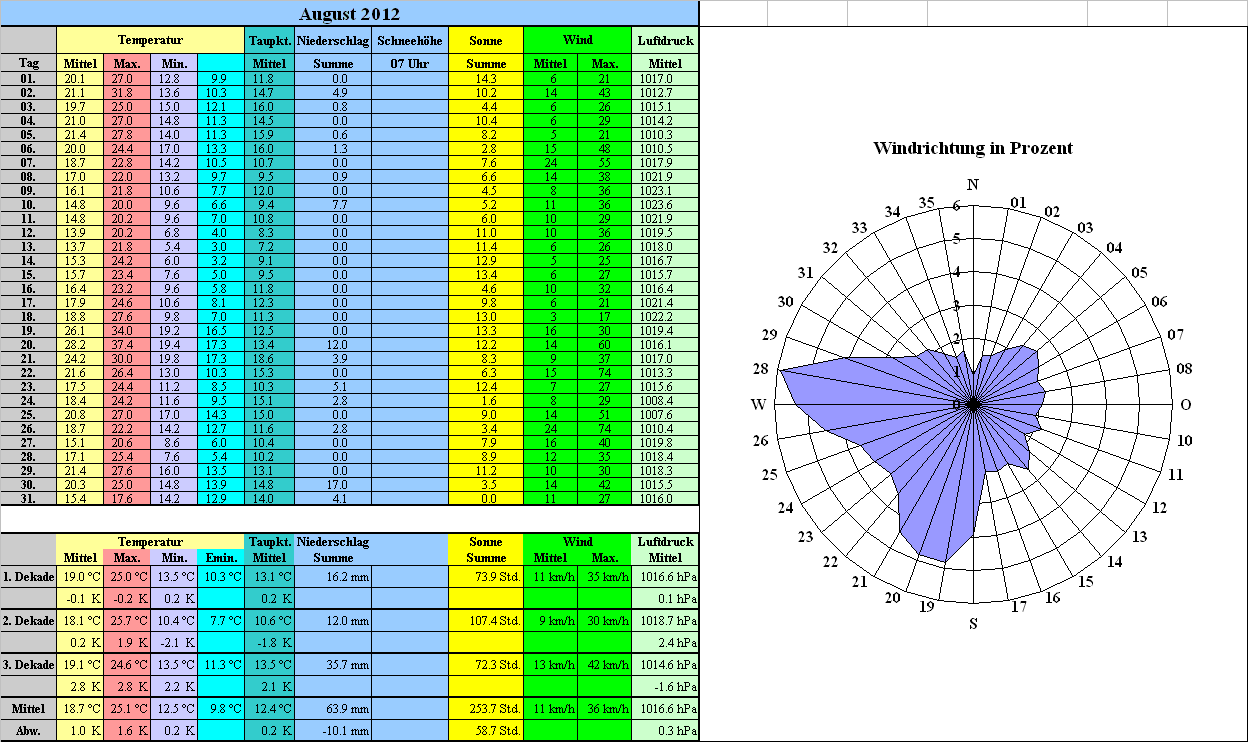The image size is (1248, 742).
Task: Click the day label '01.' in the Tag column
Action: tap(29, 78)
